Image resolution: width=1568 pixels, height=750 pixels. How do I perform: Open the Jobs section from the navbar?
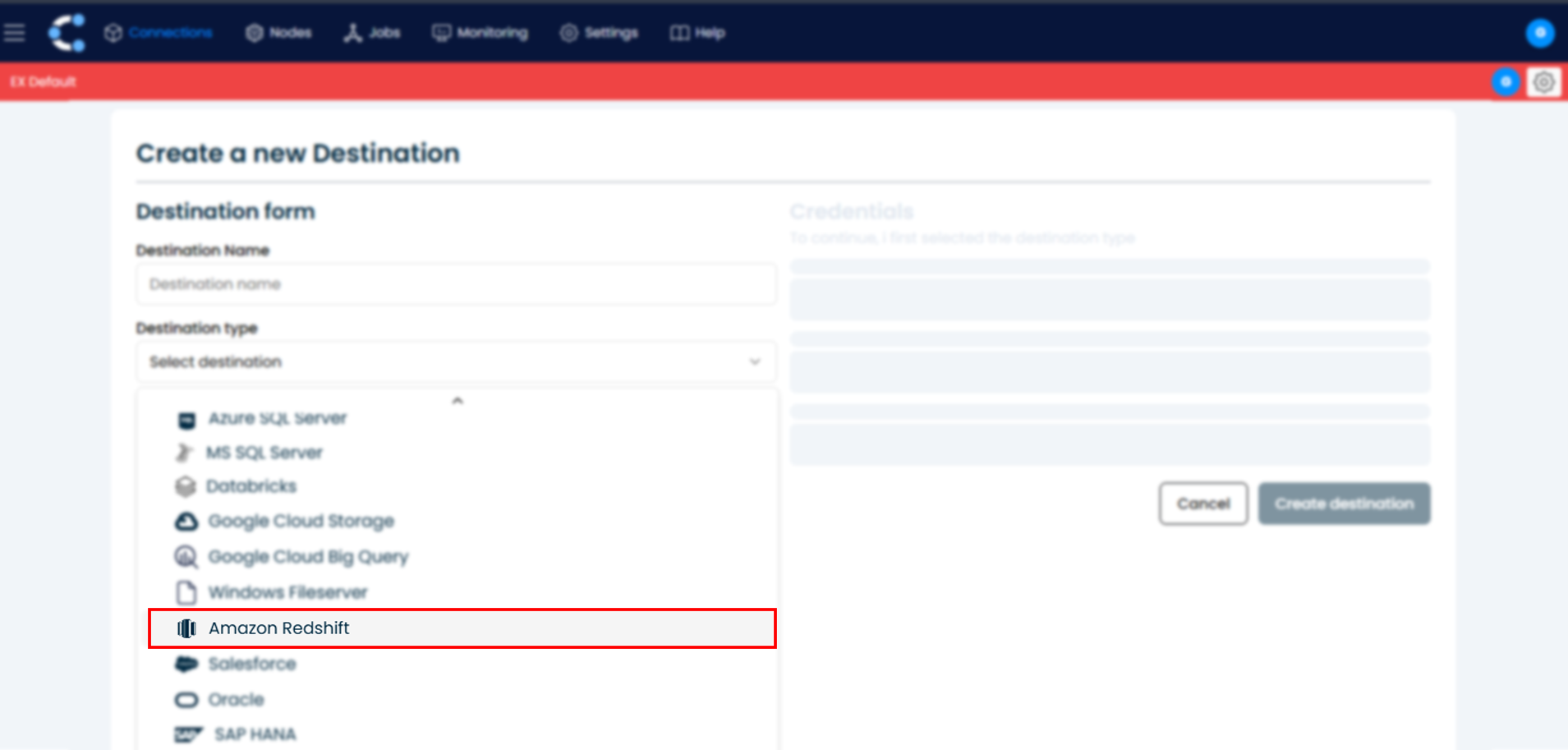(372, 33)
